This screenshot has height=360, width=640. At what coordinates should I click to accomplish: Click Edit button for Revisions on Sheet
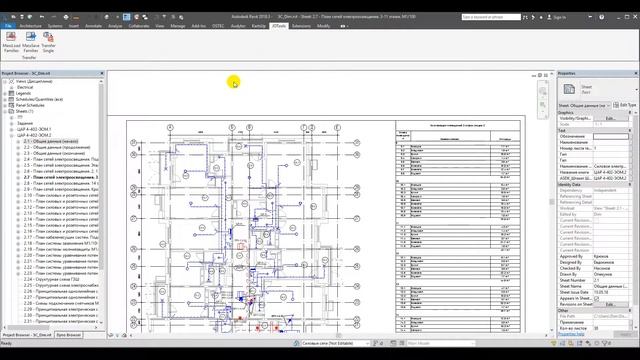tap(611, 304)
